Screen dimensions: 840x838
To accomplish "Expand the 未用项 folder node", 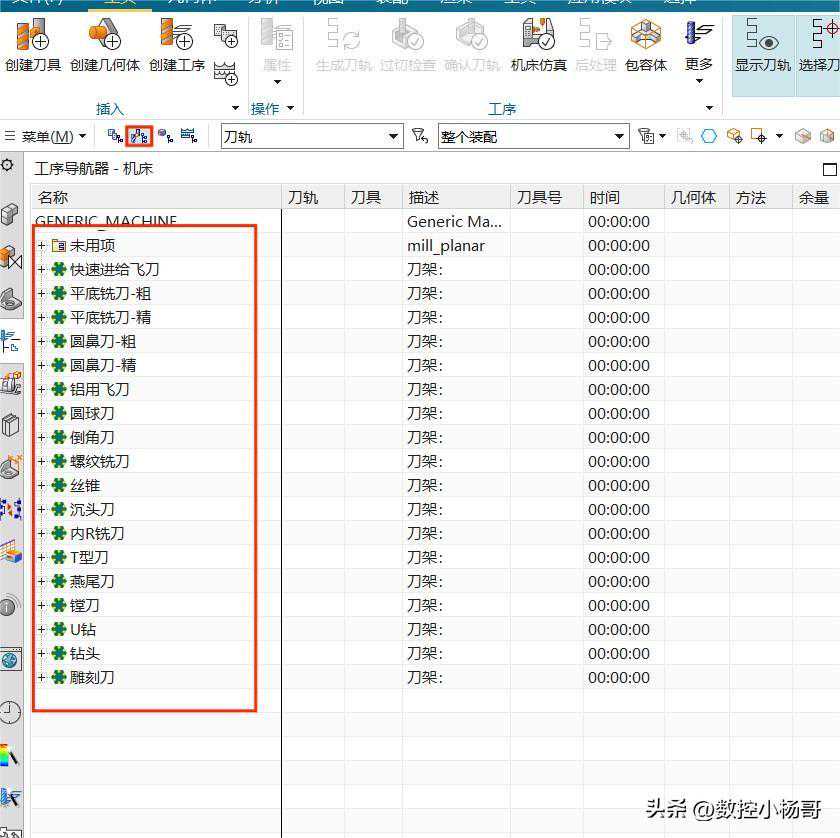I will [x=41, y=245].
